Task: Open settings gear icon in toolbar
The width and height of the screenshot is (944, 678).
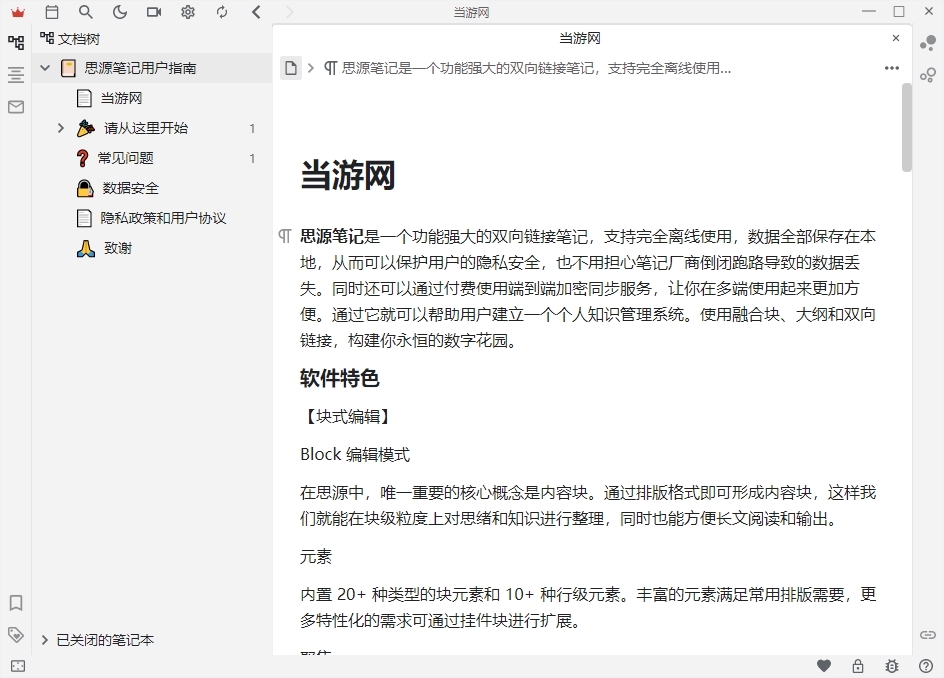Action: (188, 12)
